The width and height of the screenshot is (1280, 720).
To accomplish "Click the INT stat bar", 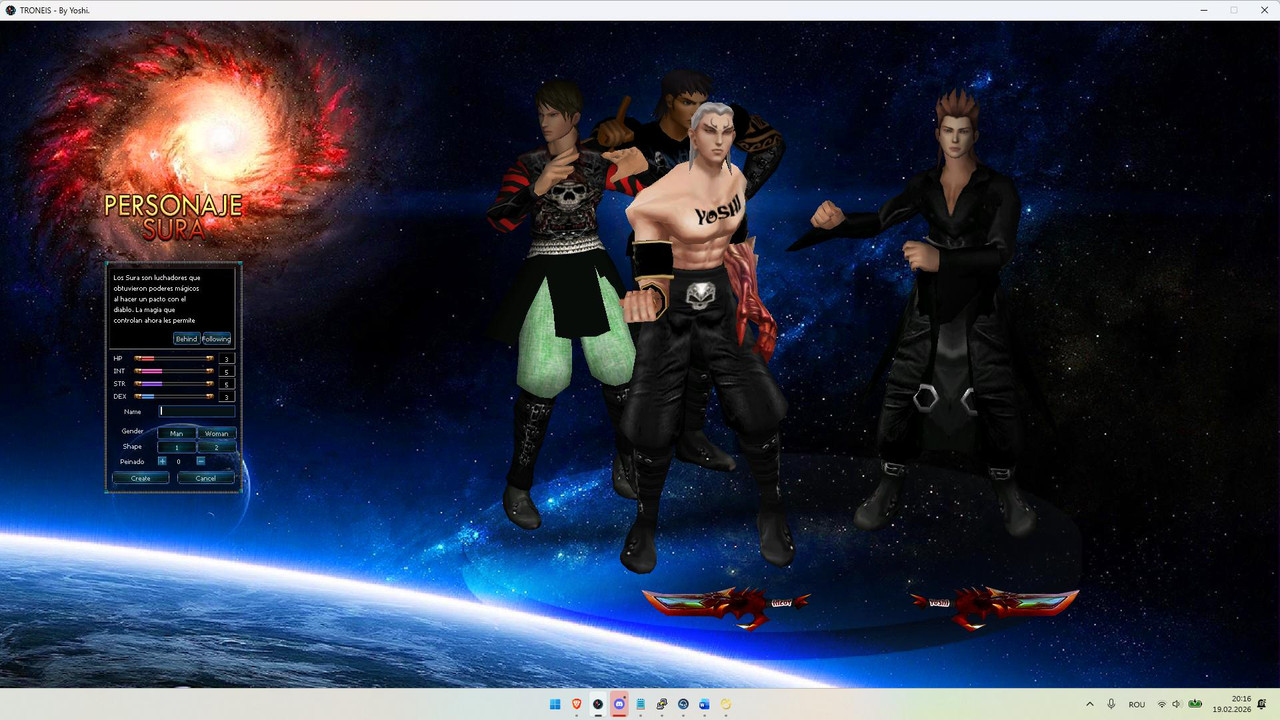I will coord(174,371).
